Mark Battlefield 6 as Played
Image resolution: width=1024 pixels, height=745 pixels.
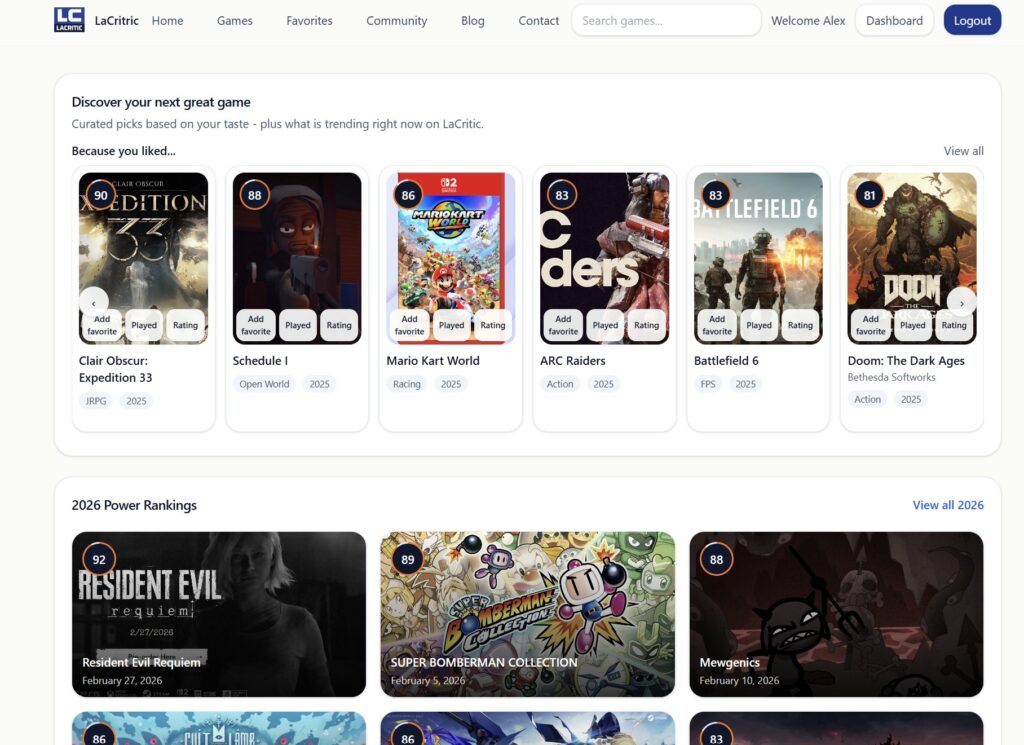tap(759, 325)
